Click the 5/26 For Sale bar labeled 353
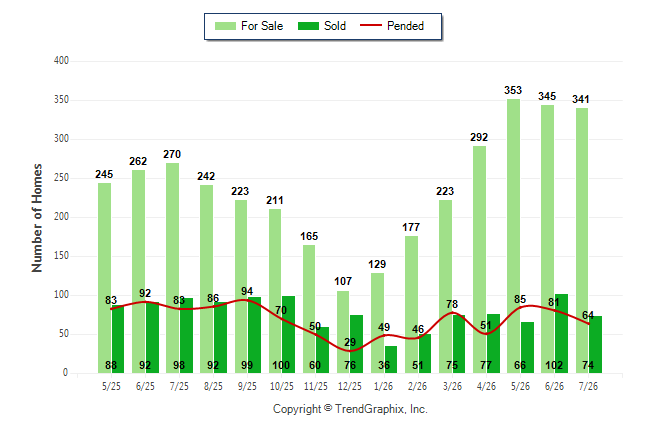The width and height of the screenshot is (646, 434). [x=513, y=236]
